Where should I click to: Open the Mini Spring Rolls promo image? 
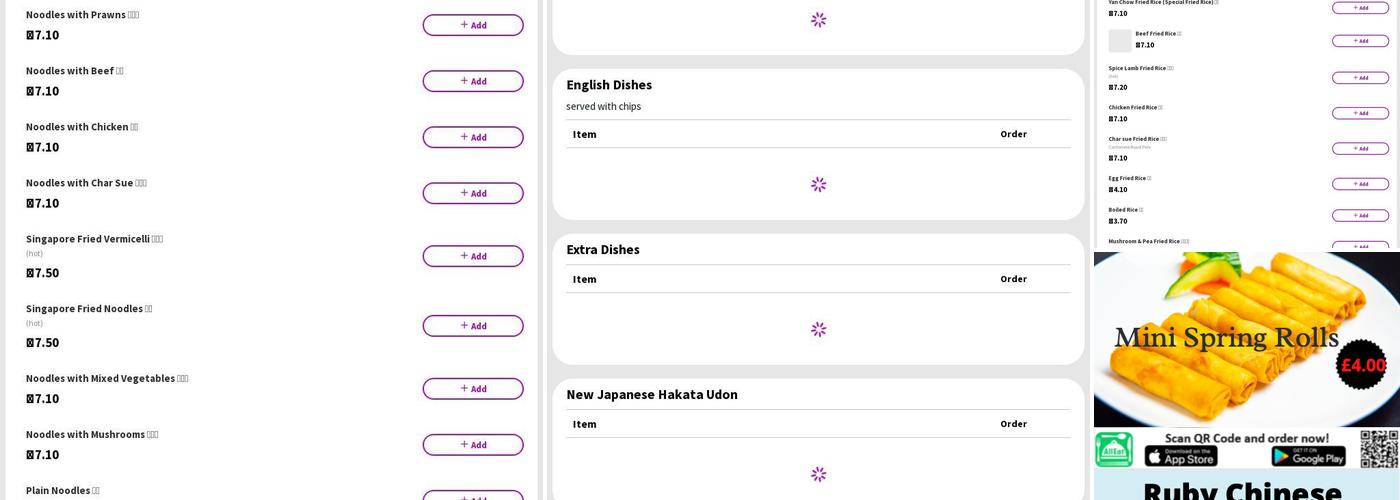click(1246, 340)
